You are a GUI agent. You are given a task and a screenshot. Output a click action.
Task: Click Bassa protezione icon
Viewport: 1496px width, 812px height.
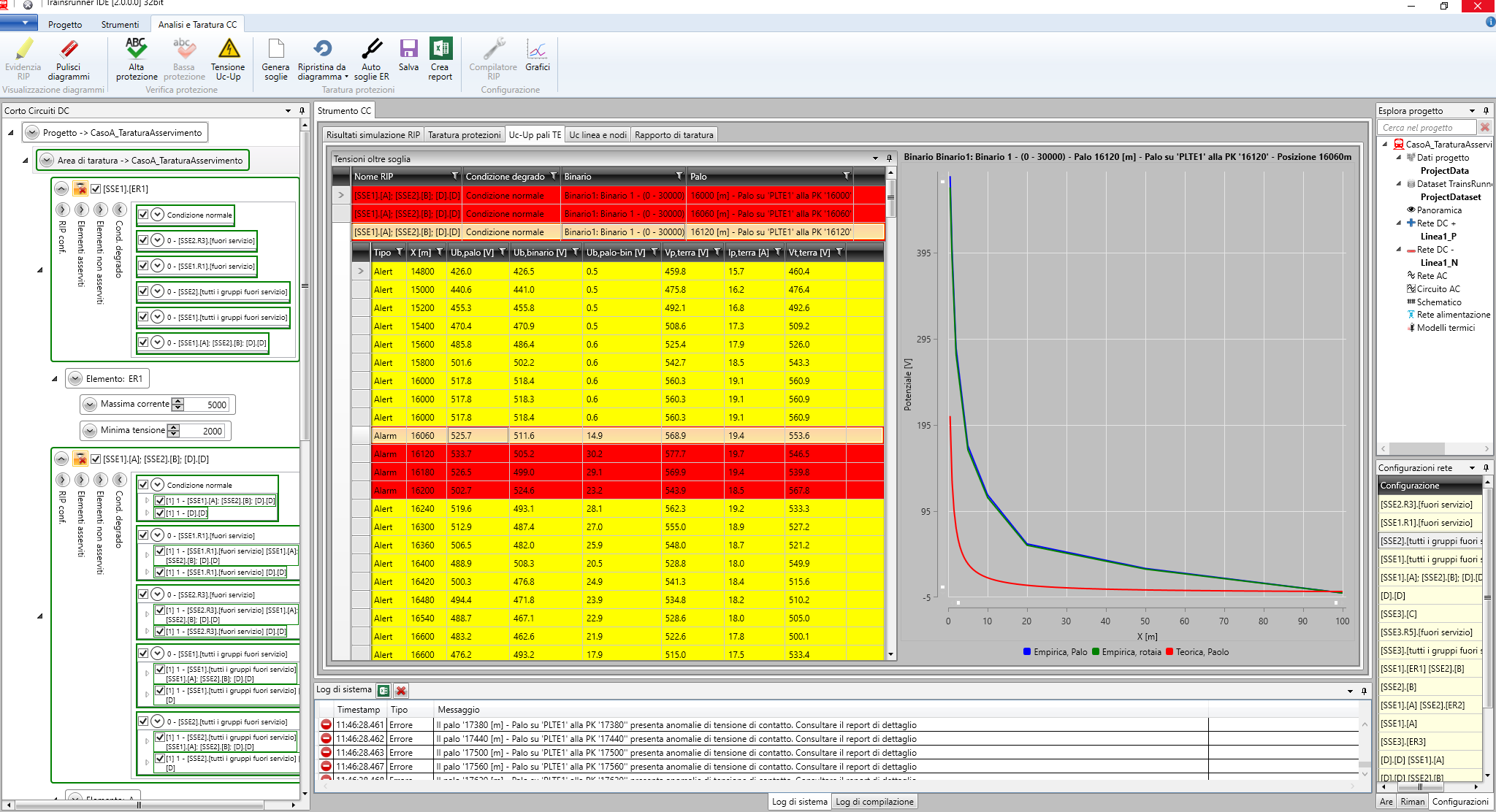(184, 49)
